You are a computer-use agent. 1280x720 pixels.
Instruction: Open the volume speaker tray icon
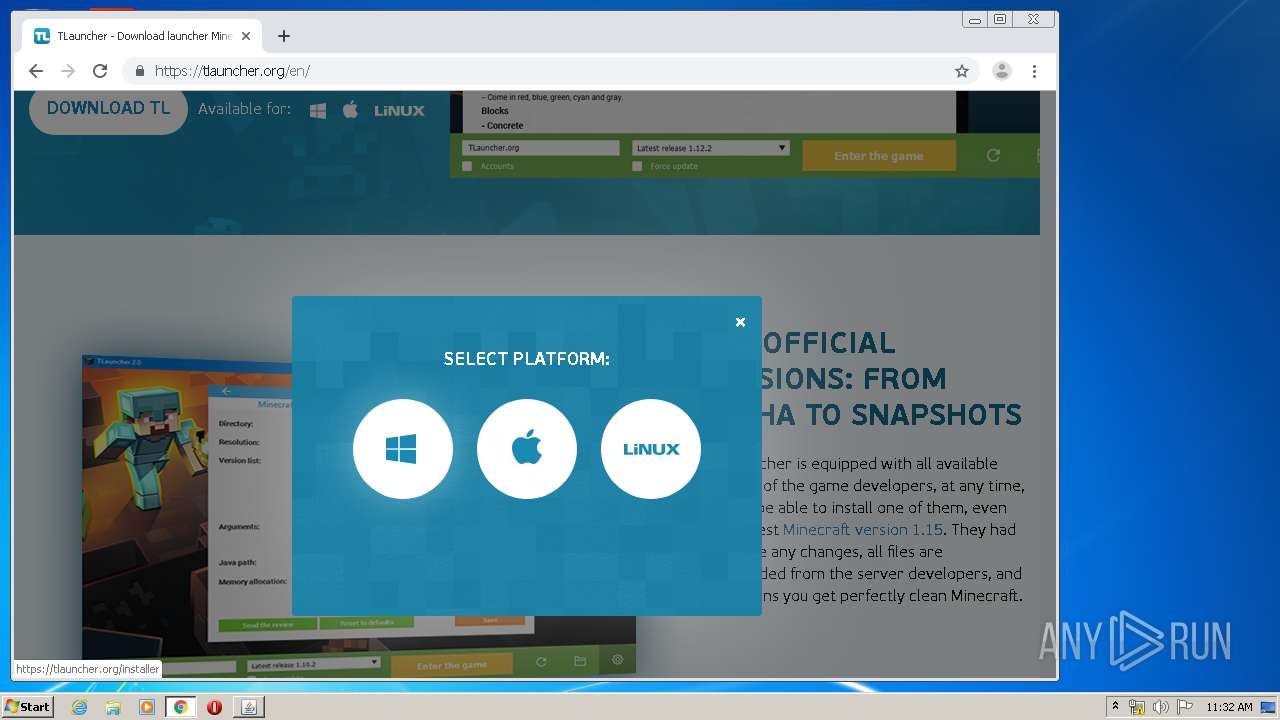coord(1160,707)
